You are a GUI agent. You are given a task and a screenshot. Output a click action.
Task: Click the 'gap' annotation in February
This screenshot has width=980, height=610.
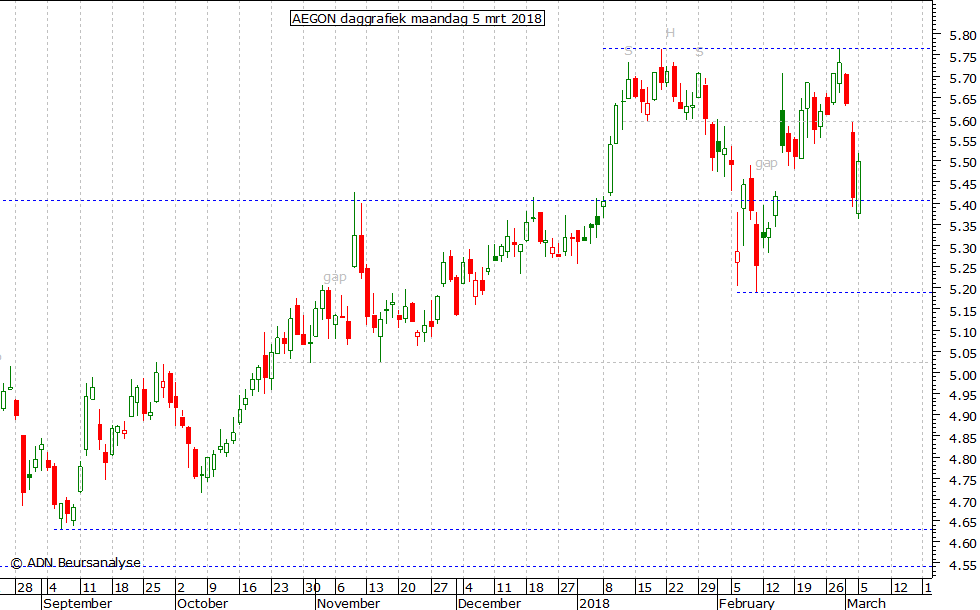click(x=766, y=163)
